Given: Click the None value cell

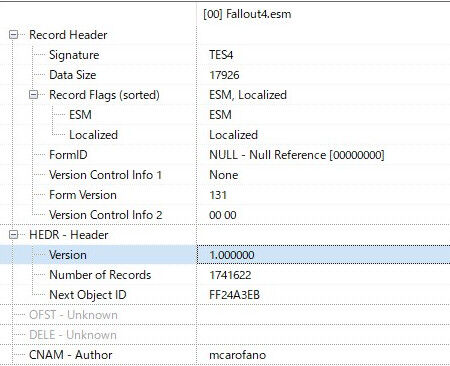Looking at the screenshot, I should [224, 175].
